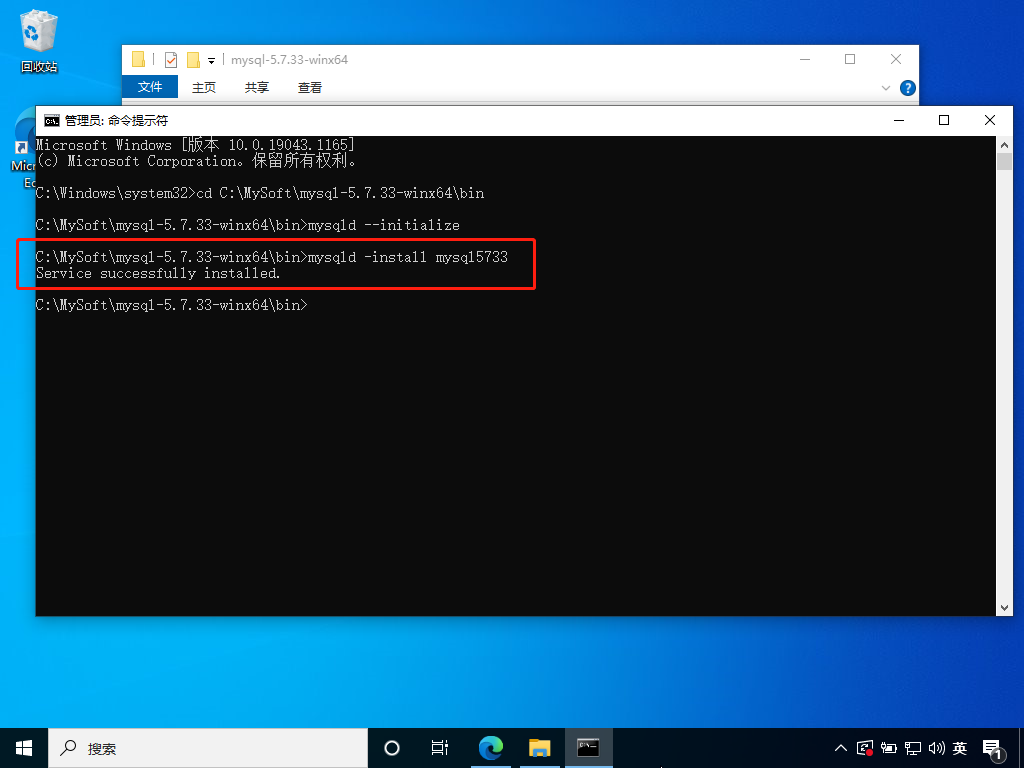Viewport: 1024px width, 768px height.
Task: Click the taskbar search box 搜索
Action: pyautogui.click(x=210, y=748)
